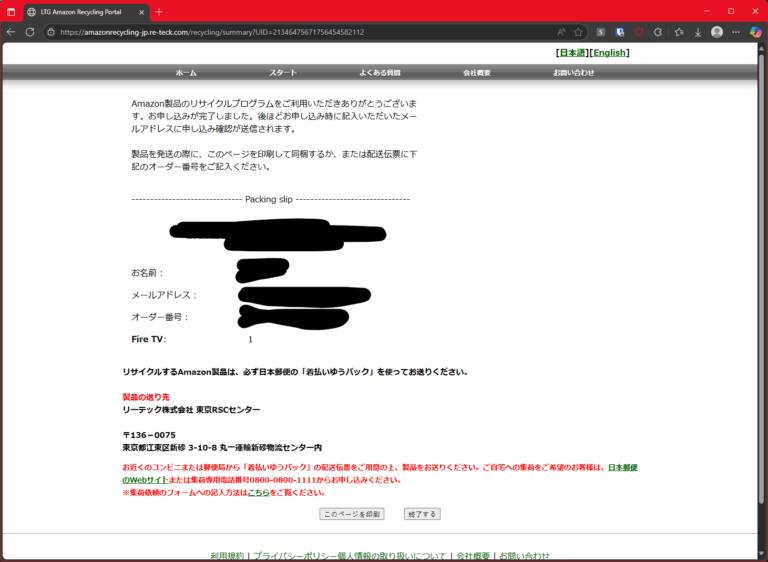Click the site info lock icon
Viewport: 768px width, 562px height.
[51, 32]
